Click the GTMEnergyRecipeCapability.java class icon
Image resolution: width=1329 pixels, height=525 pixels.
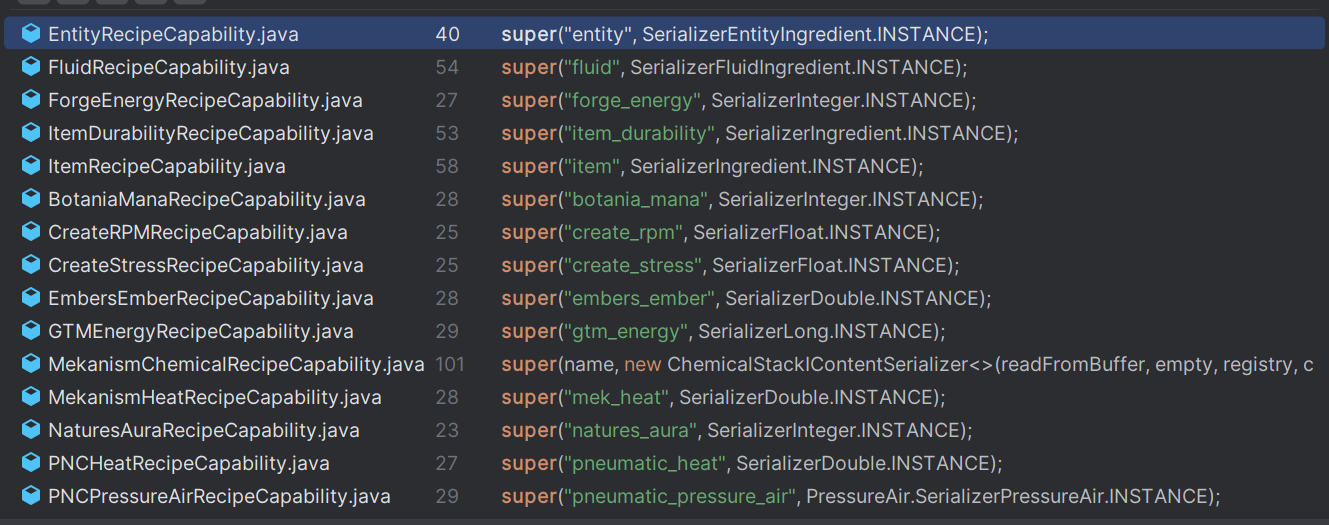tap(31, 331)
